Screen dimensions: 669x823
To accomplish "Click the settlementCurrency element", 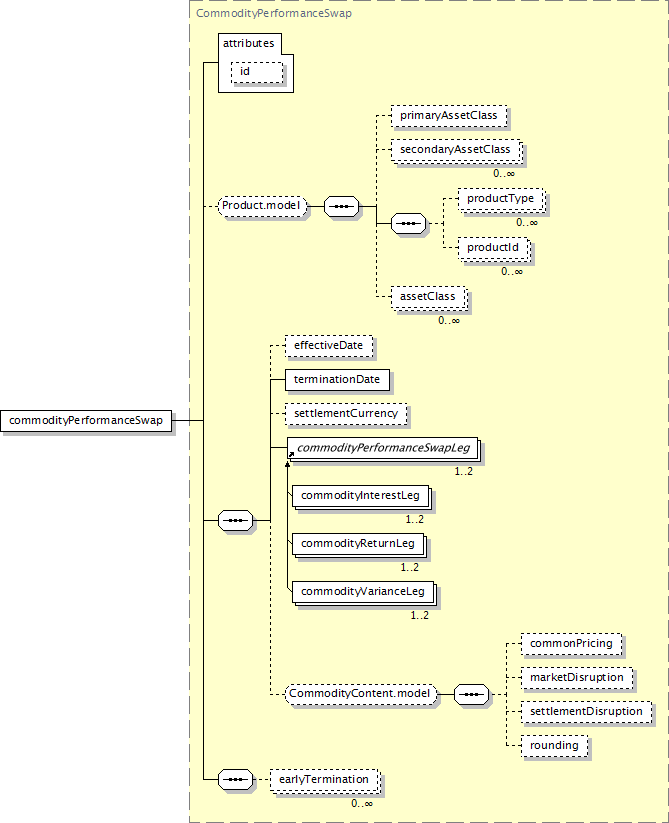I will click(346, 414).
